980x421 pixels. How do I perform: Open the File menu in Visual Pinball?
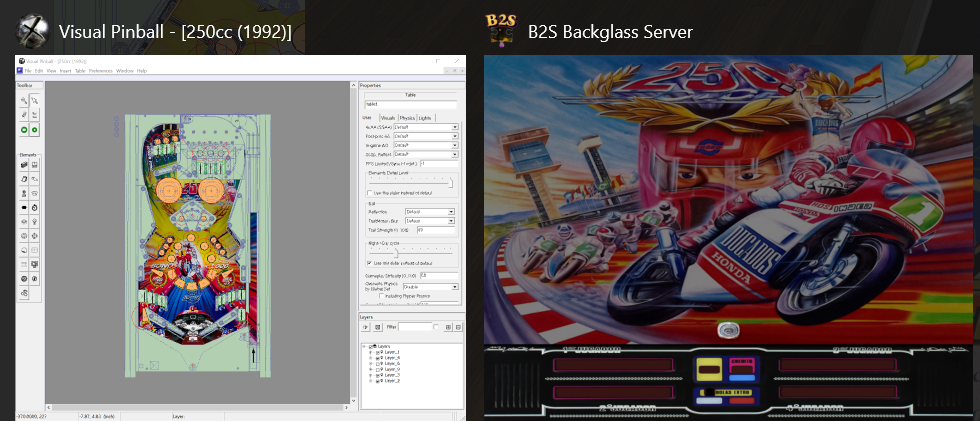point(28,71)
